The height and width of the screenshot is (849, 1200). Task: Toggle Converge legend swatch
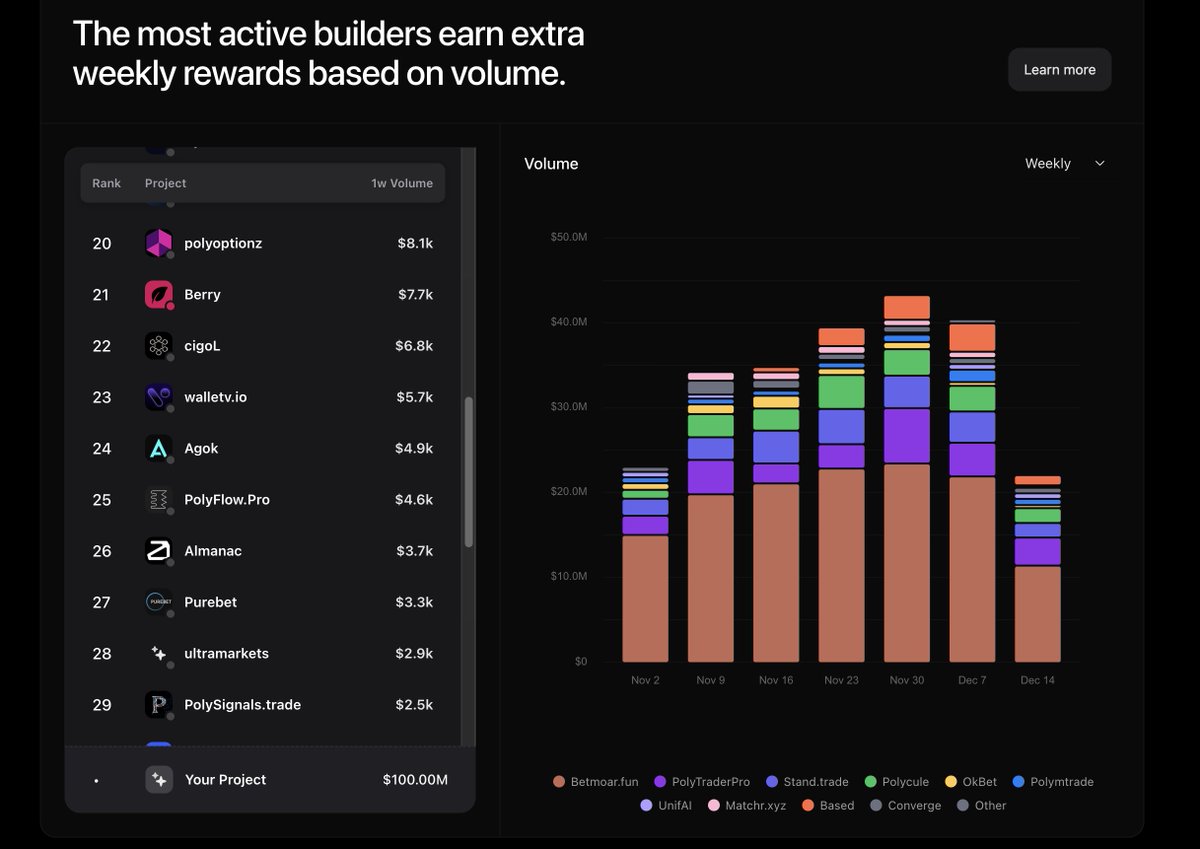876,806
